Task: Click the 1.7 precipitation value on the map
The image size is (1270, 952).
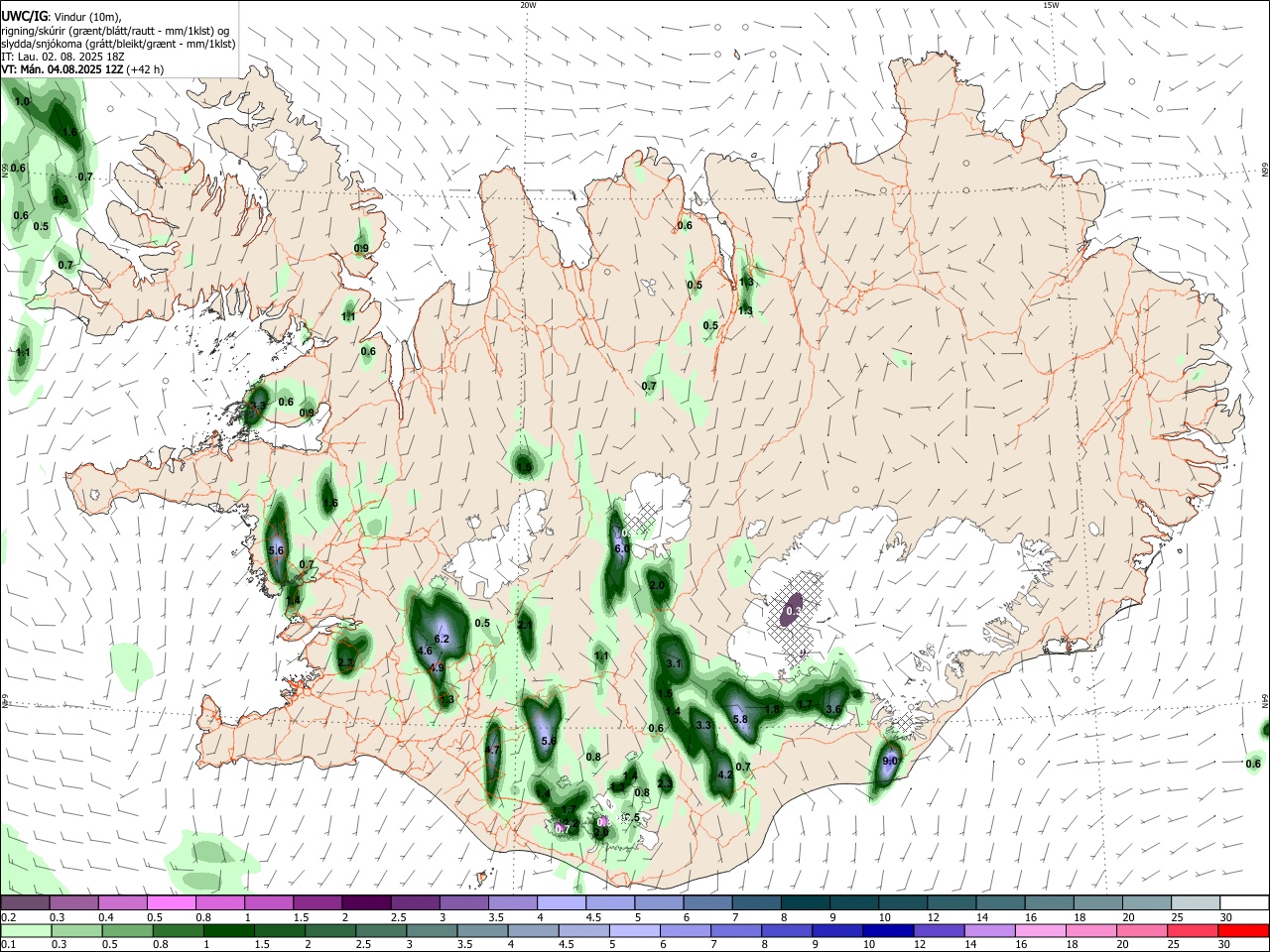Action: point(805,704)
